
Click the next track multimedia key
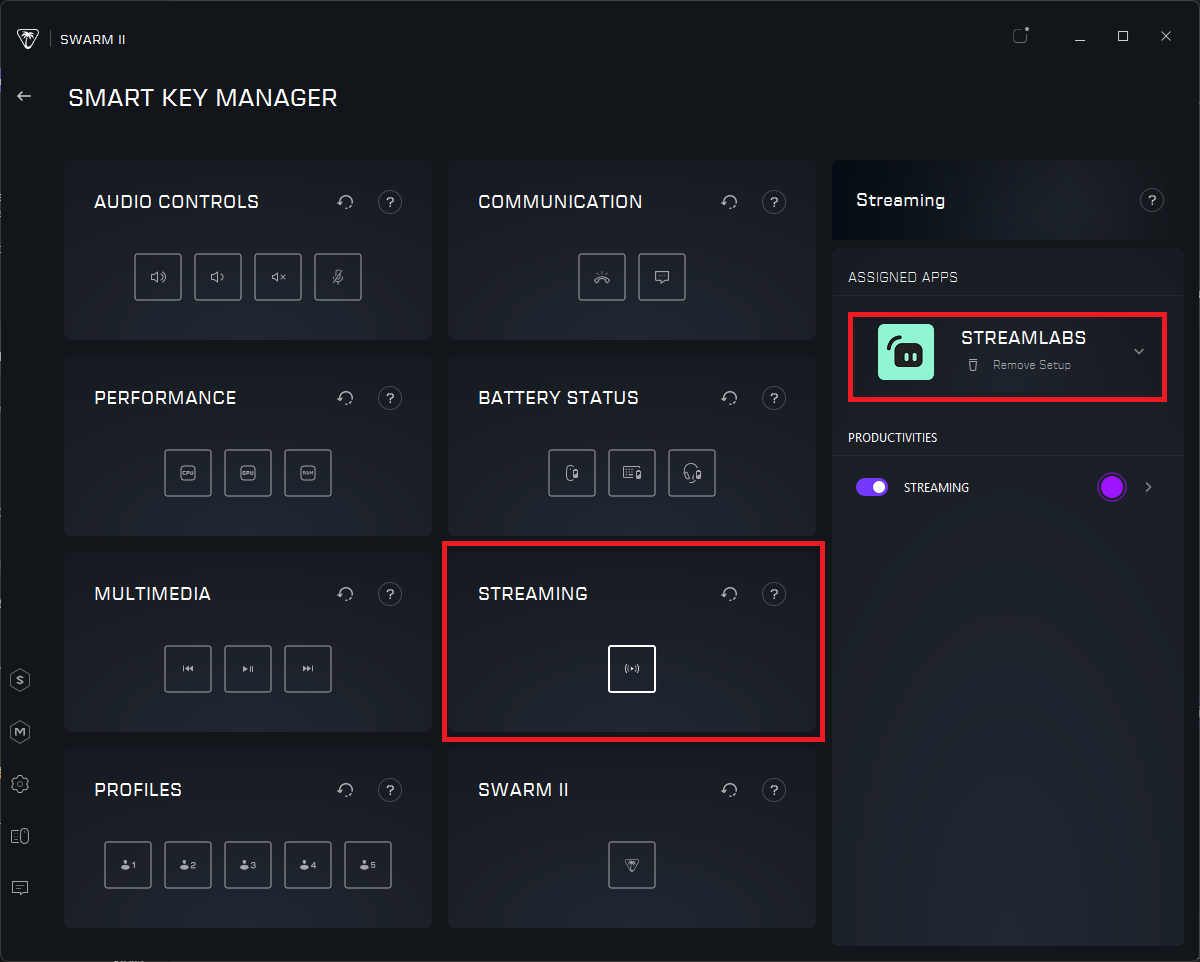308,669
